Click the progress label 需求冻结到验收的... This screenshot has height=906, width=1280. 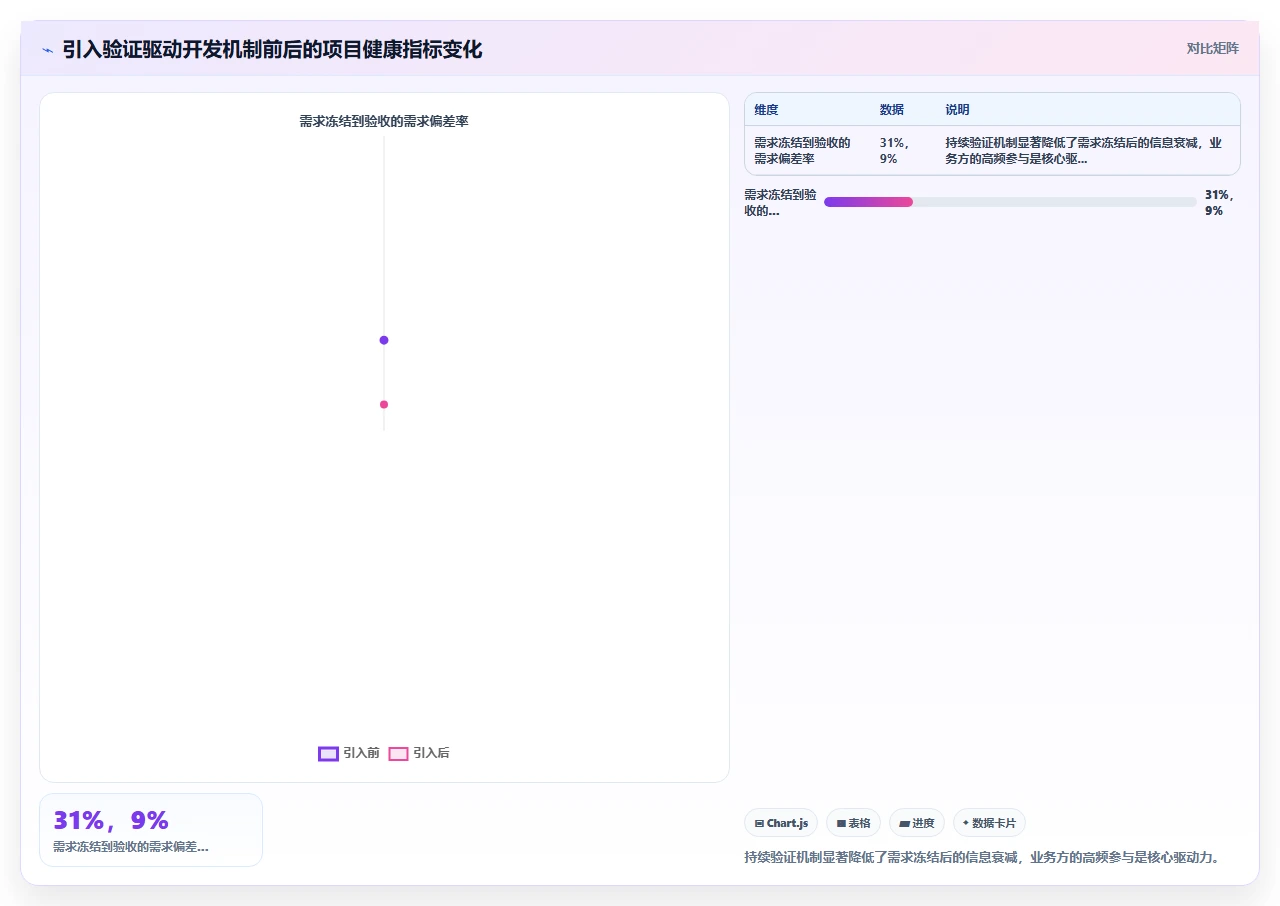pos(780,202)
